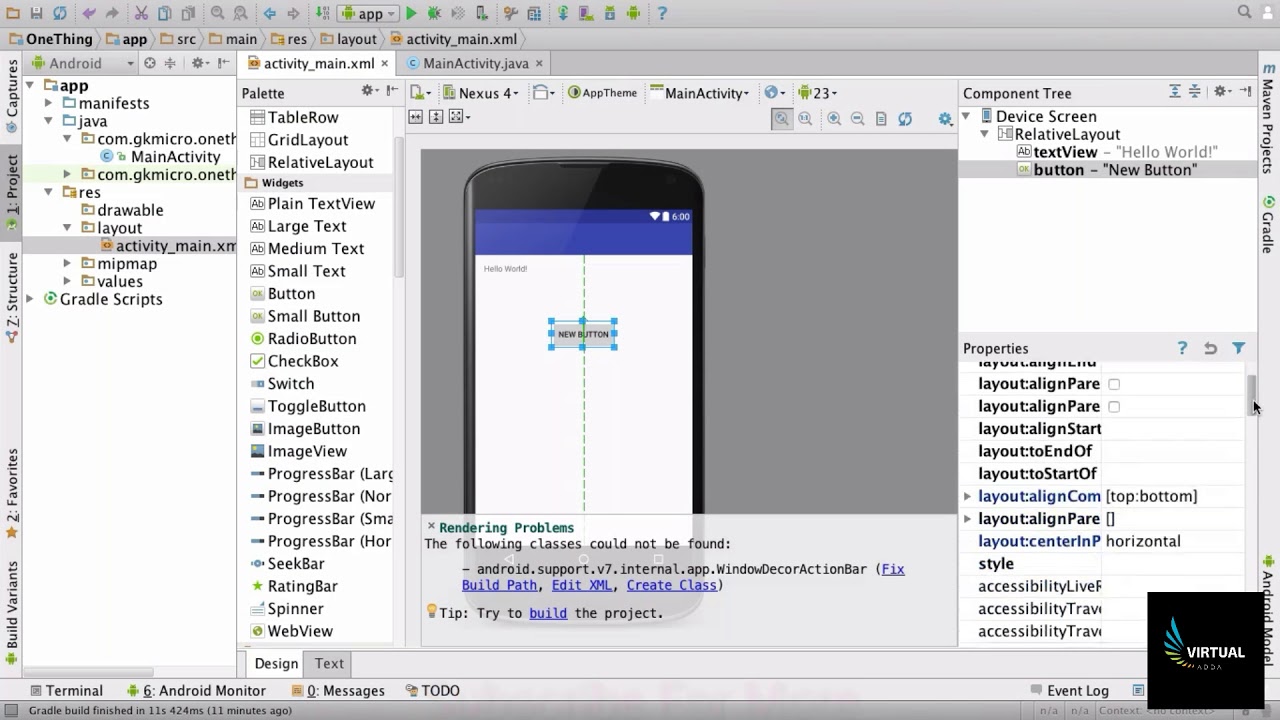Zoom out of the design preview
This screenshot has width=1280, height=720.
pos(857,118)
